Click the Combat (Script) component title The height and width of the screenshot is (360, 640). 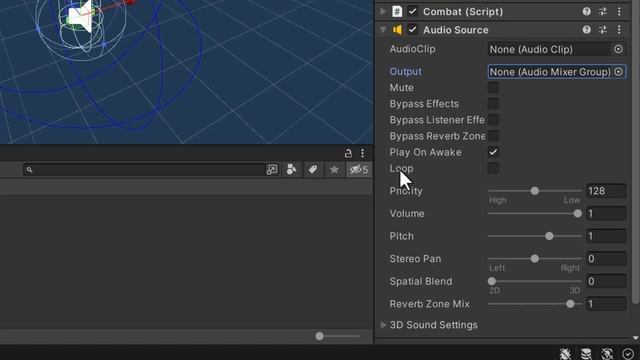463,11
